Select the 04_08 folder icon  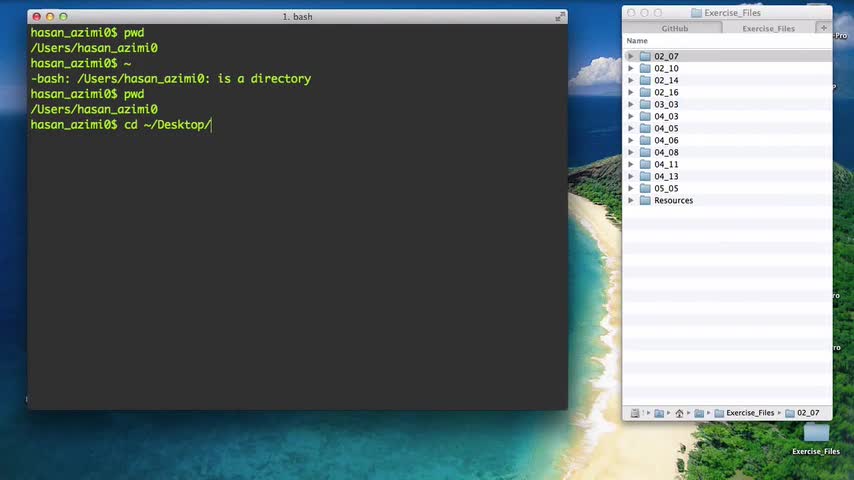click(645, 152)
